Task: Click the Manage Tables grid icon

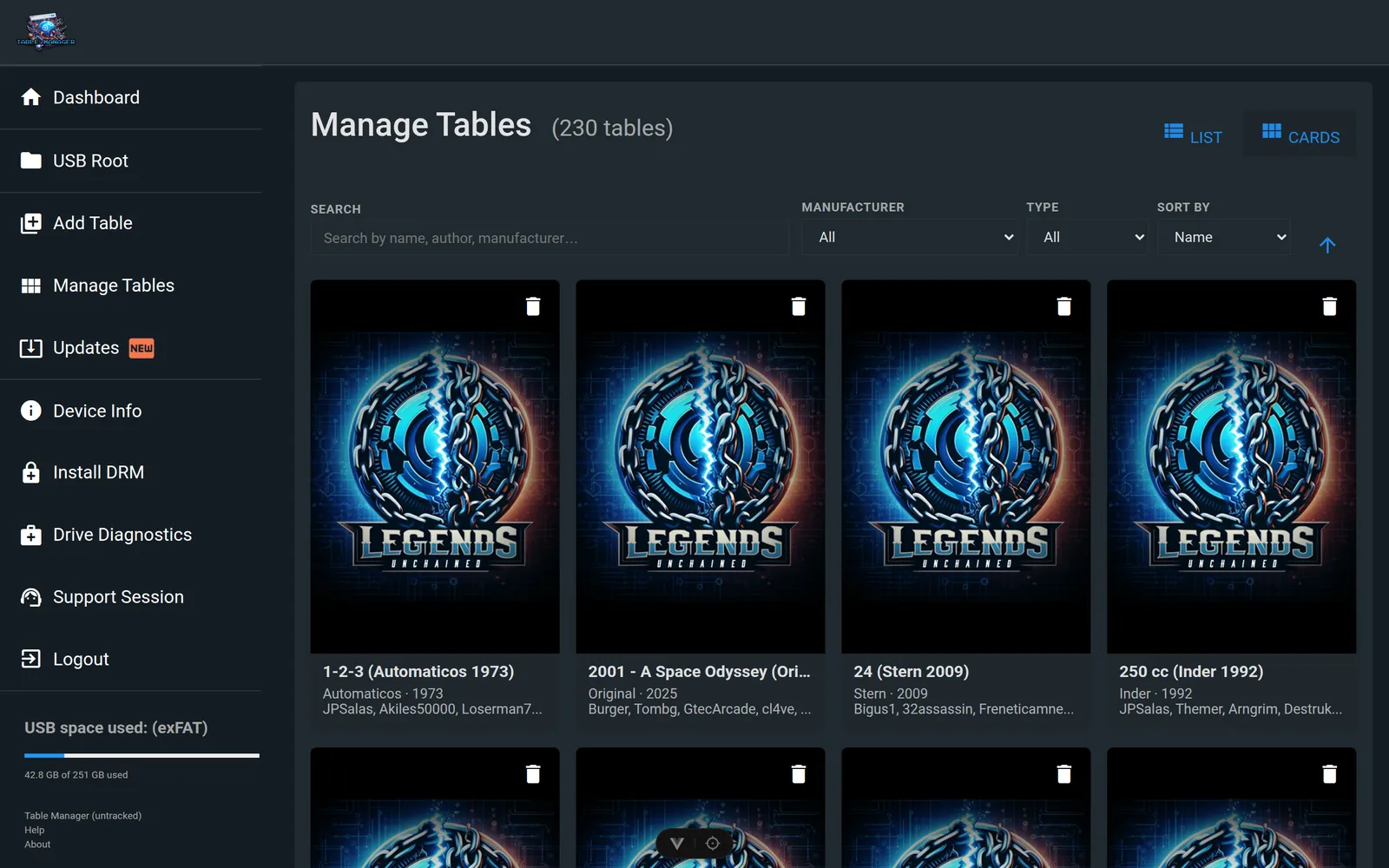Action: [x=31, y=286]
